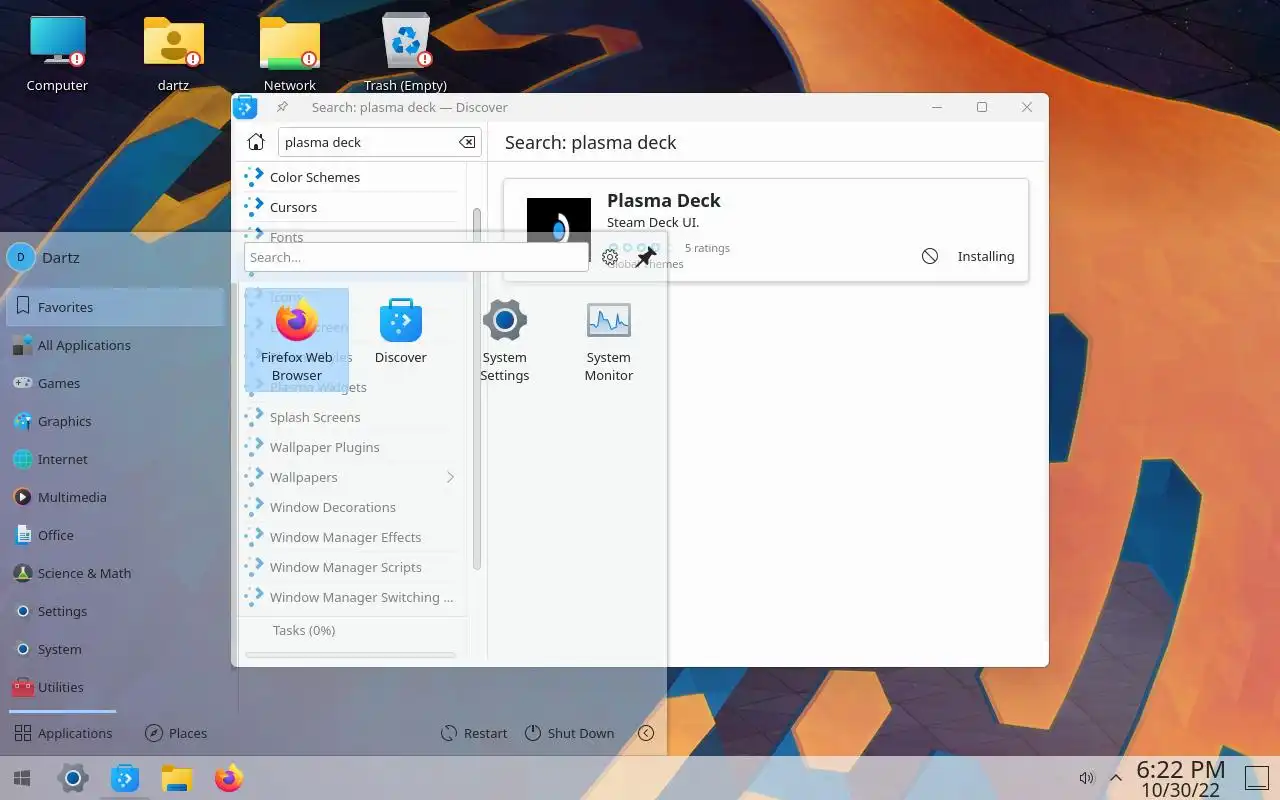Select Window Decorations category
The image size is (1280, 800).
pyautogui.click(x=351, y=507)
